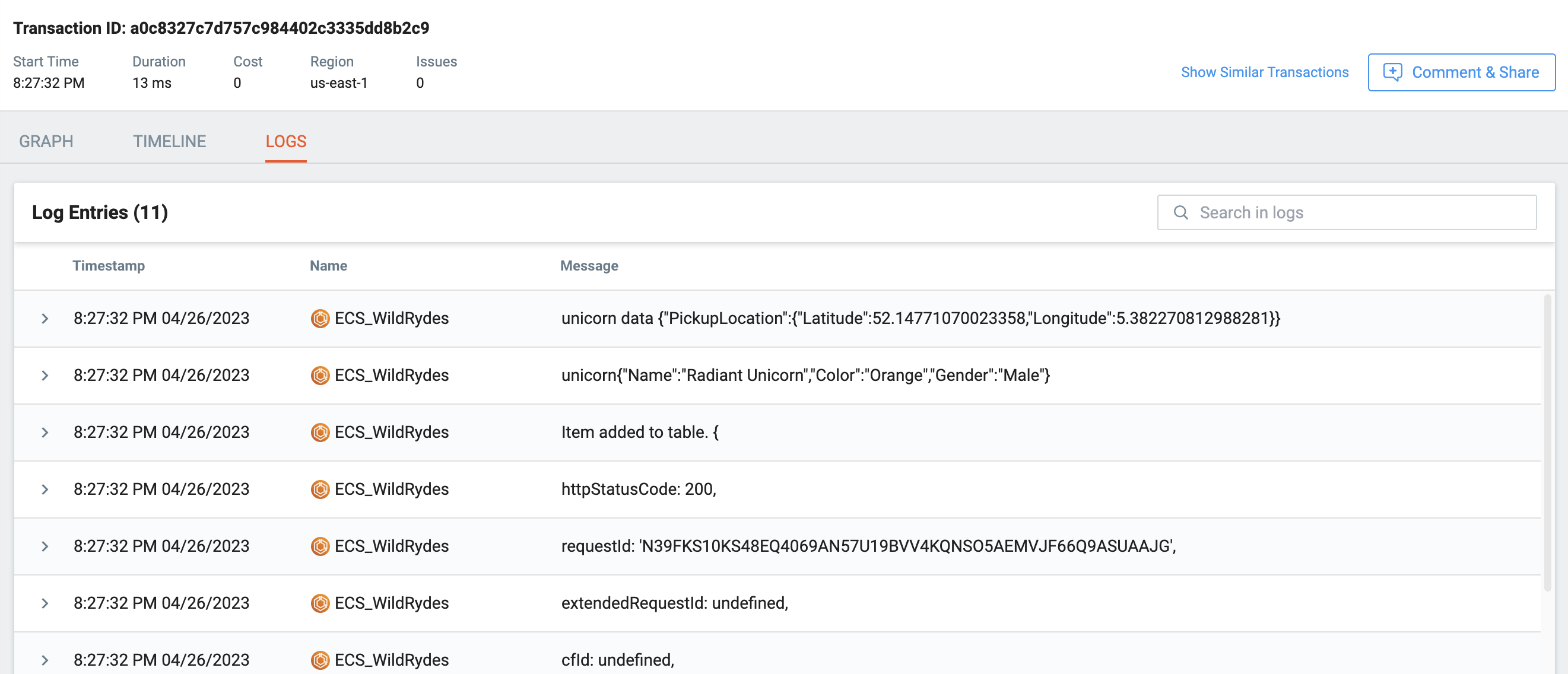Click the ECS icon in the Item added to table row
This screenshot has width=1568, height=674.
point(320,433)
